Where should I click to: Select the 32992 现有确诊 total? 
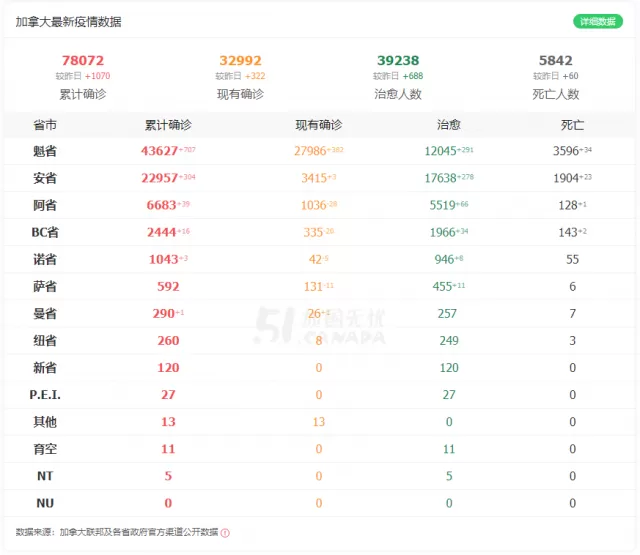pyautogui.click(x=240, y=60)
